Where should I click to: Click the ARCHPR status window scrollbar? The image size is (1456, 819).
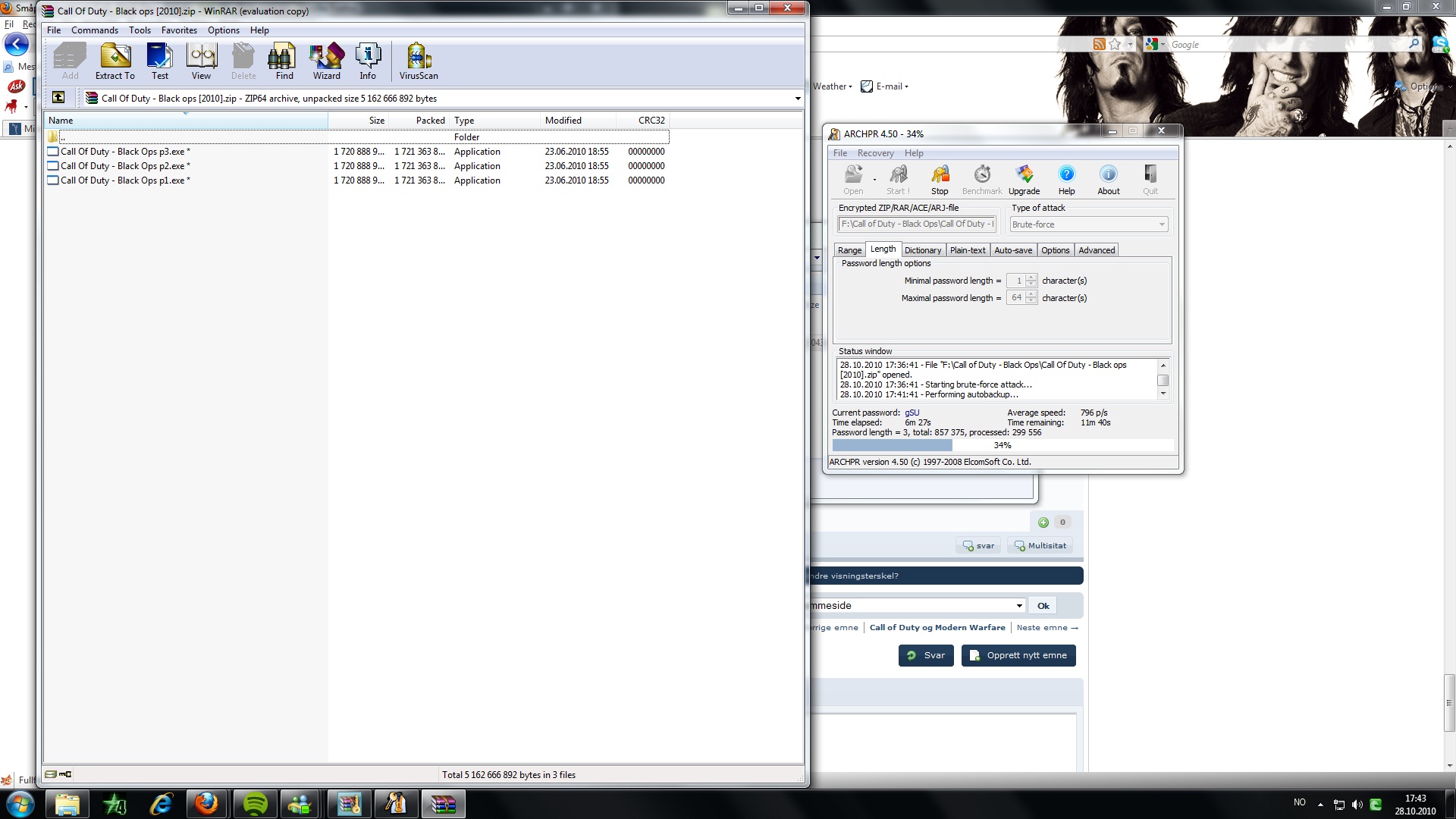click(1163, 380)
